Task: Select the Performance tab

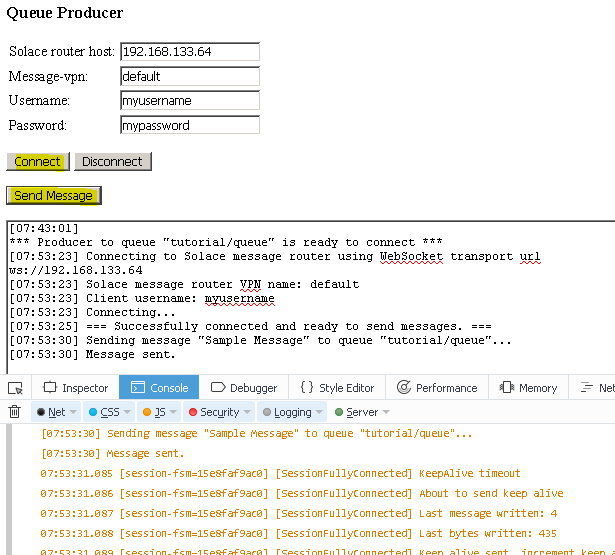Action: pyautogui.click(x=437, y=388)
